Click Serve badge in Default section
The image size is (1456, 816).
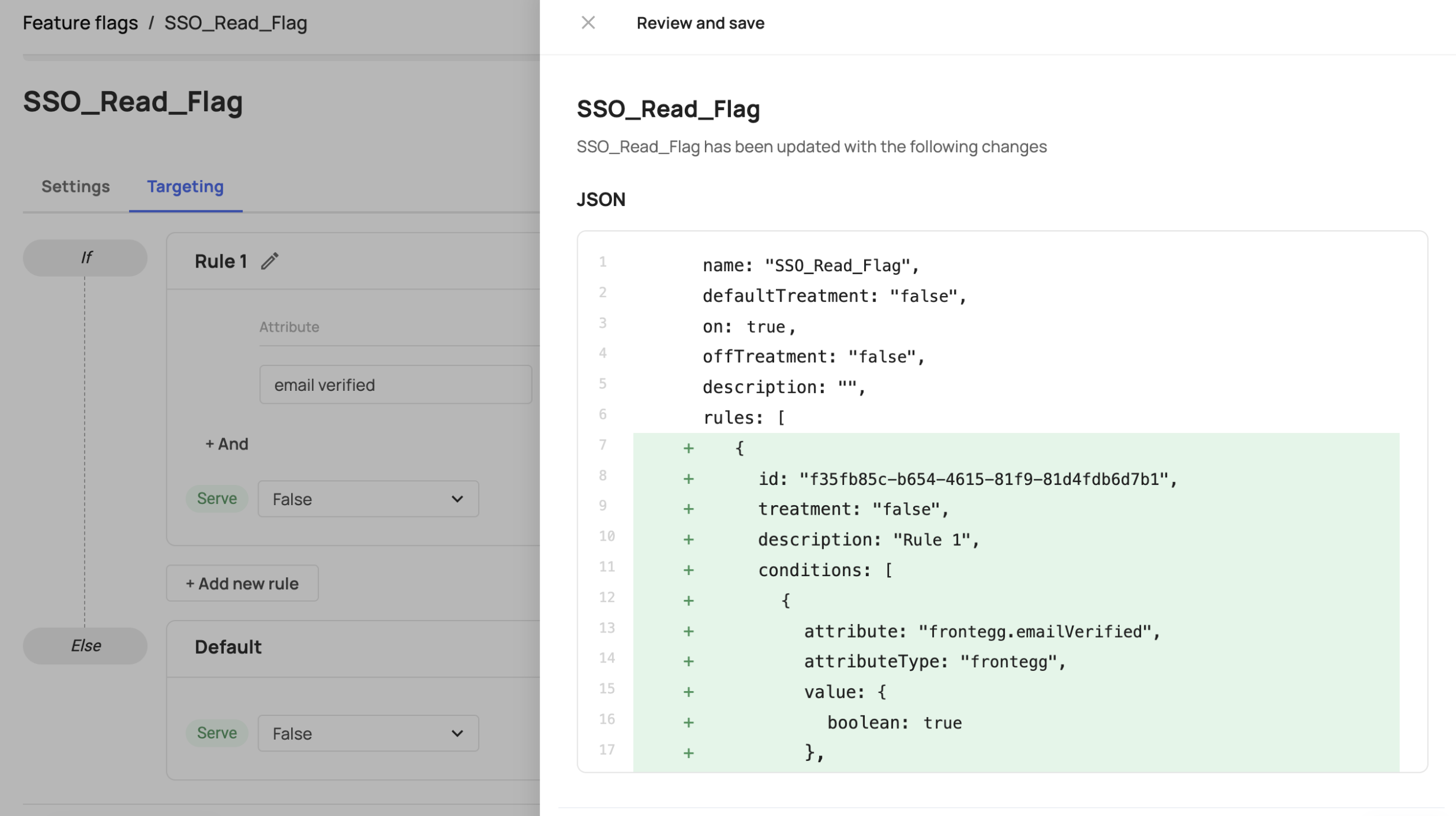[217, 733]
